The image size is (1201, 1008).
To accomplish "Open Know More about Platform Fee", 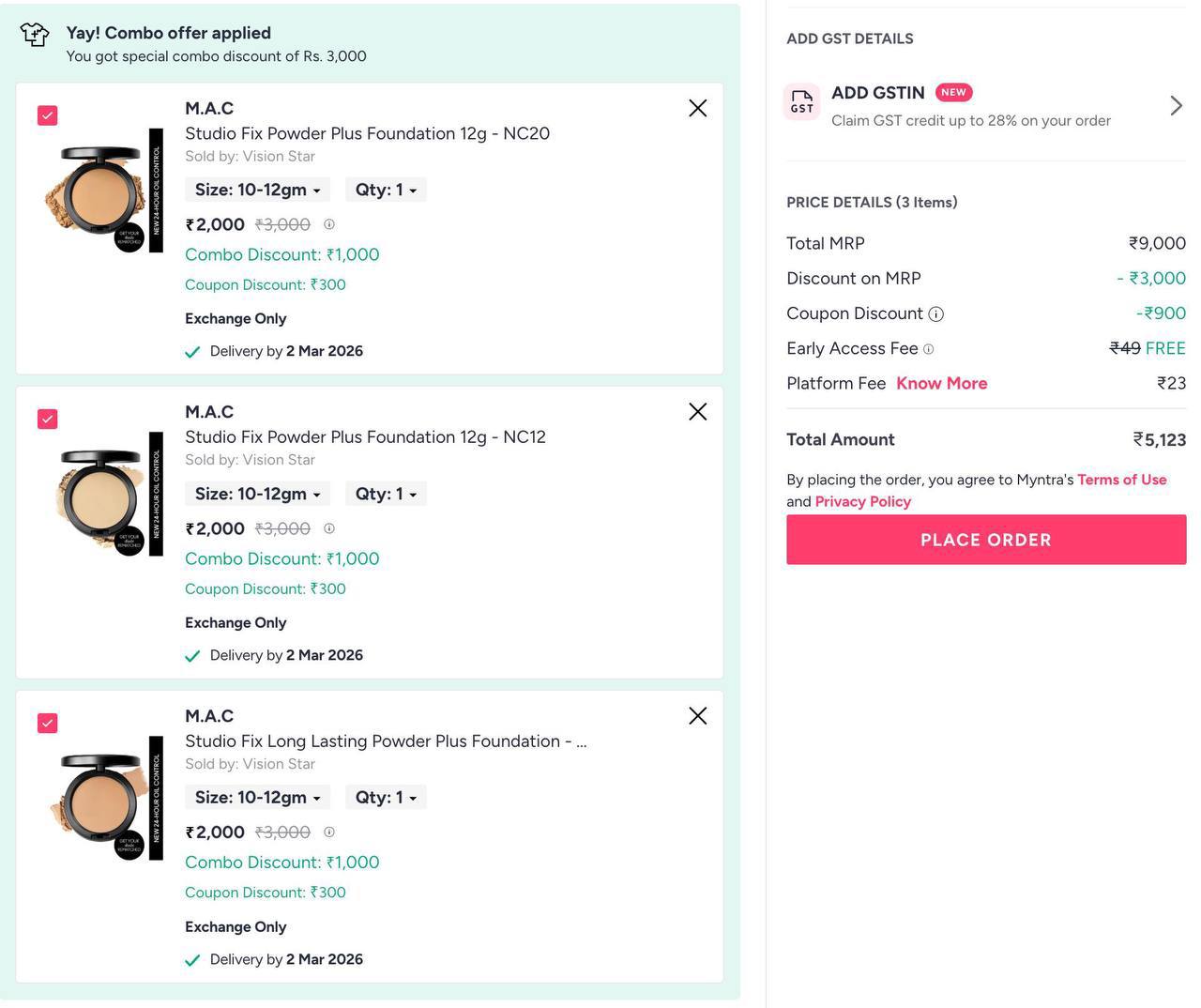I will (941, 383).
